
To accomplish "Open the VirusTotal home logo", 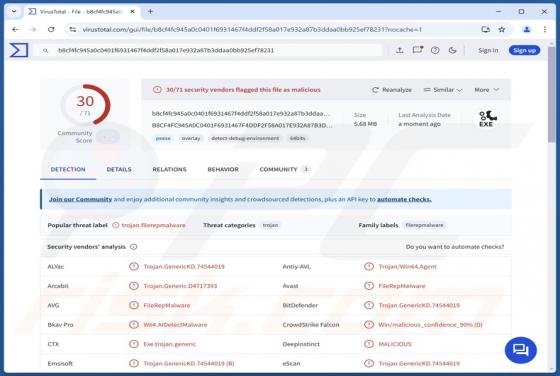I will pos(19,50).
